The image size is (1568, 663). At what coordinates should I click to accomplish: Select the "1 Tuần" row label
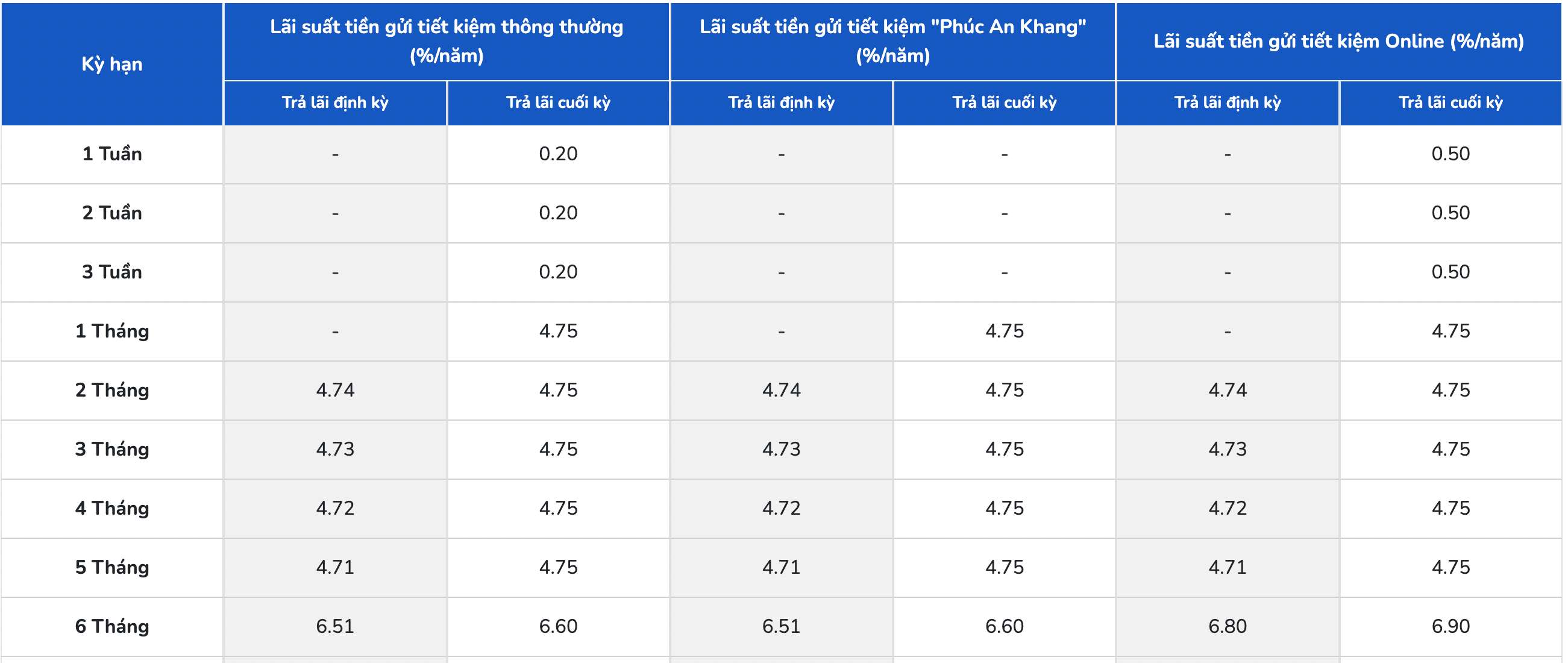(x=112, y=154)
